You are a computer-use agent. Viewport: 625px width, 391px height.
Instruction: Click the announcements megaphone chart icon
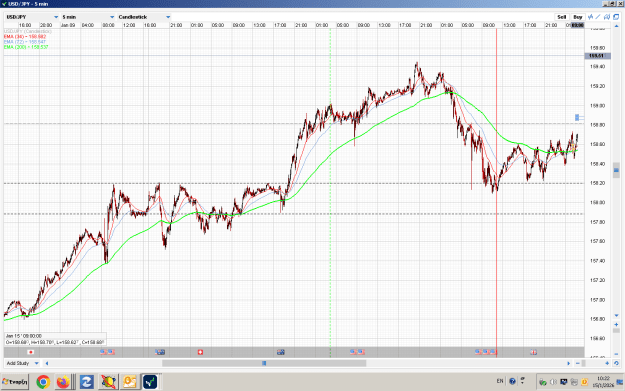click(x=607, y=17)
